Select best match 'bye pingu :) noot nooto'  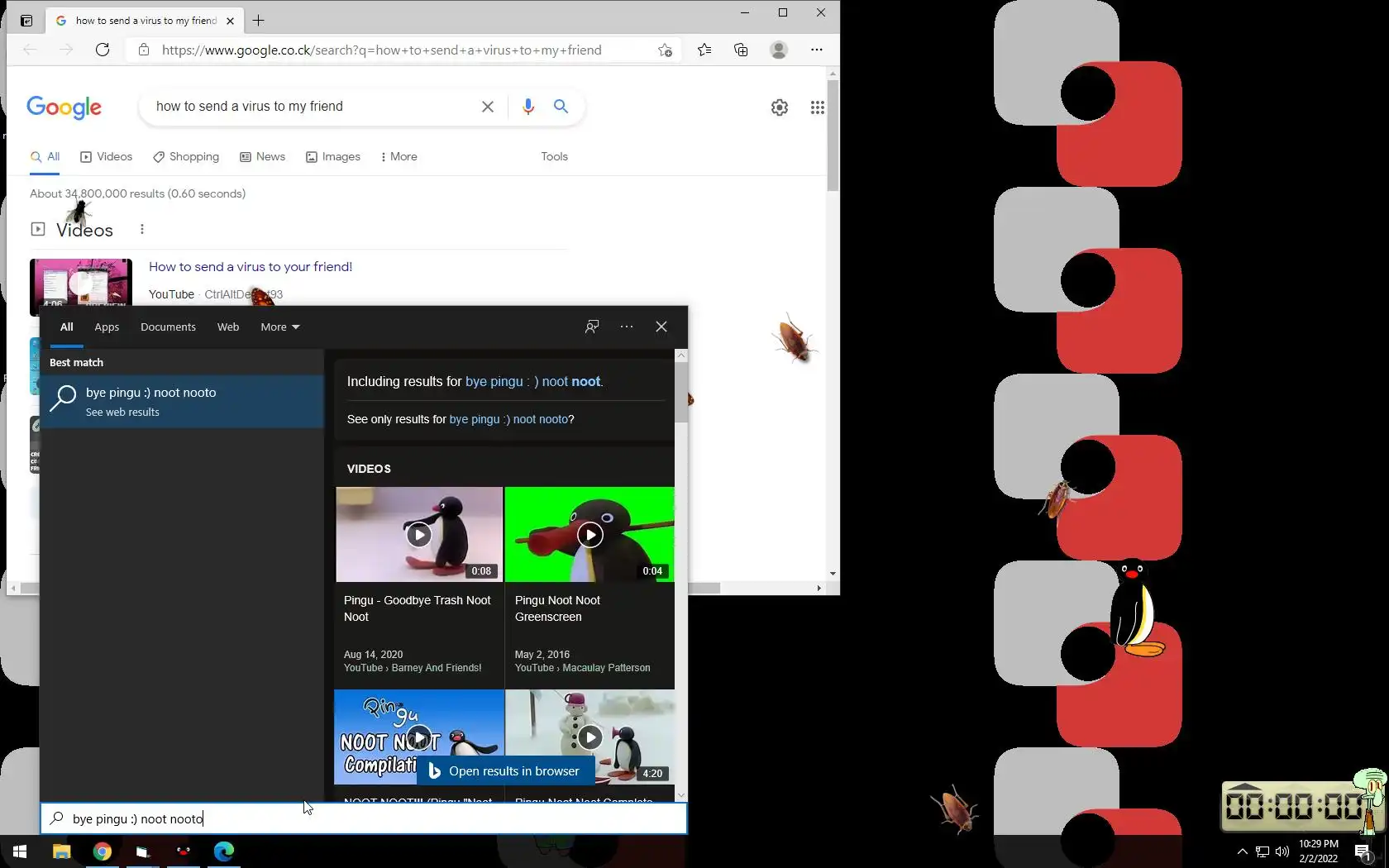pos(182,402)
